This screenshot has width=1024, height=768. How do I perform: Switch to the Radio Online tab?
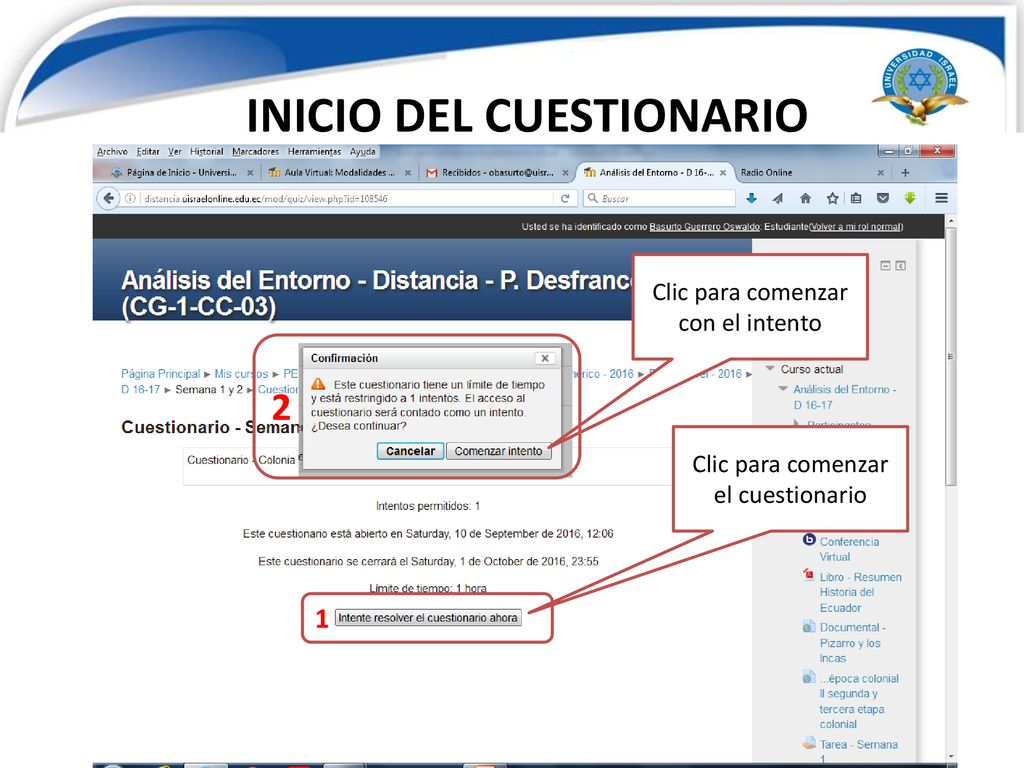[810, 172]
